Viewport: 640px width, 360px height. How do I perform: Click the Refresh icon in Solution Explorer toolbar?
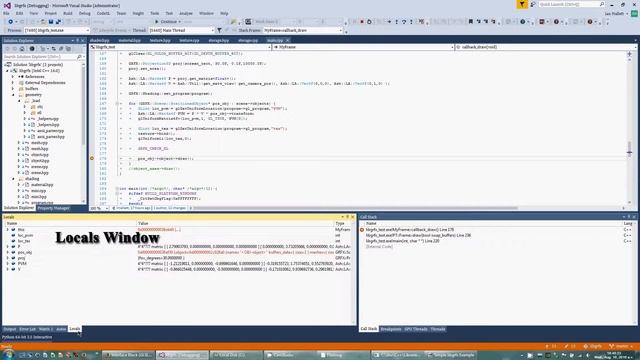tap(53, 49)
